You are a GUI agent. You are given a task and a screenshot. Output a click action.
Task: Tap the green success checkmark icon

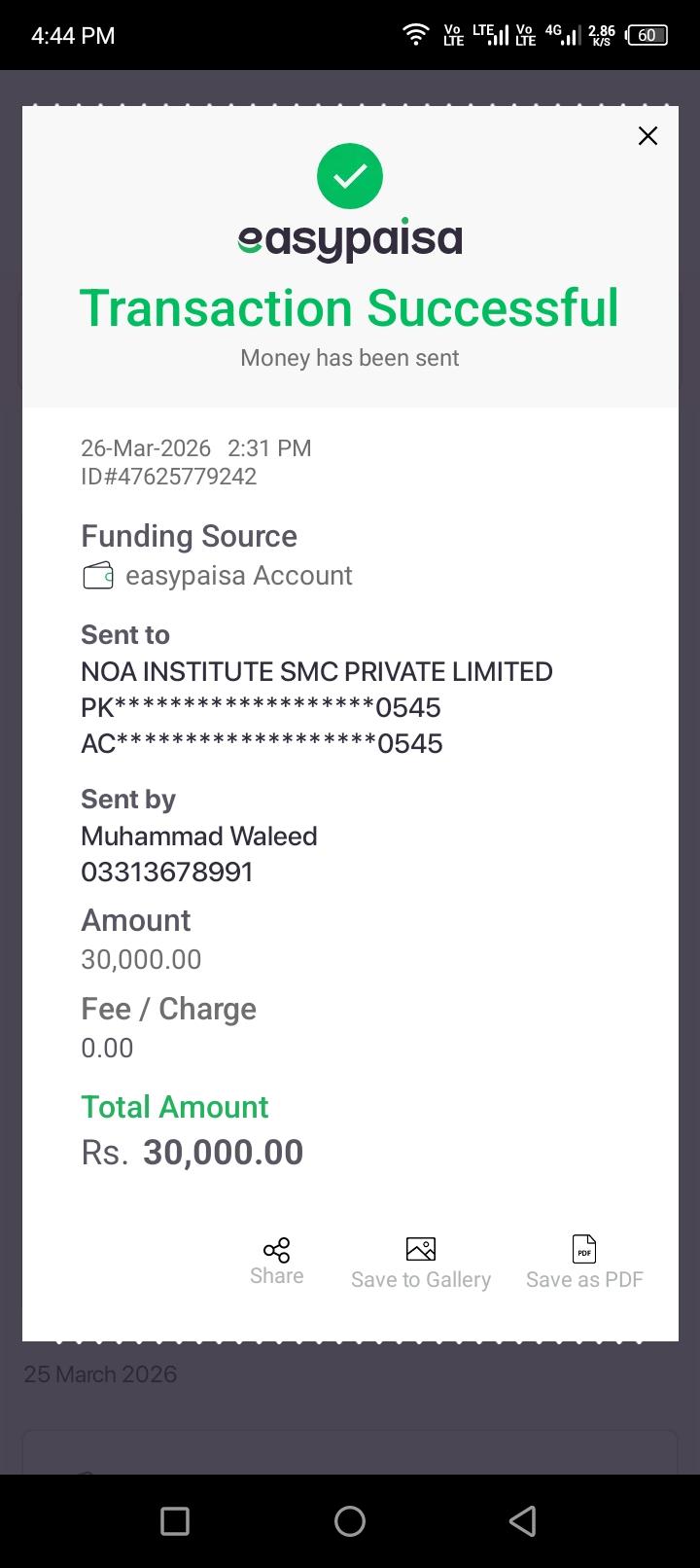click(350, 176)
